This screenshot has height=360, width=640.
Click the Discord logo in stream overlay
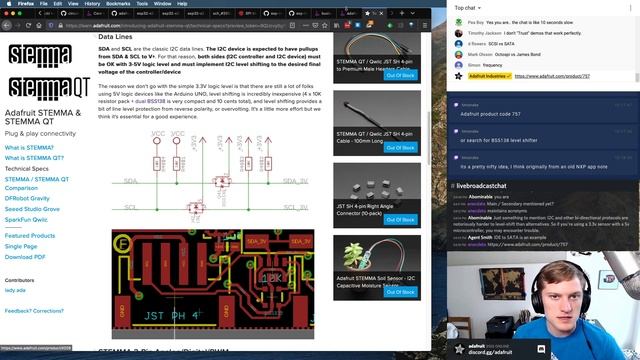click(x=541, y=349)
